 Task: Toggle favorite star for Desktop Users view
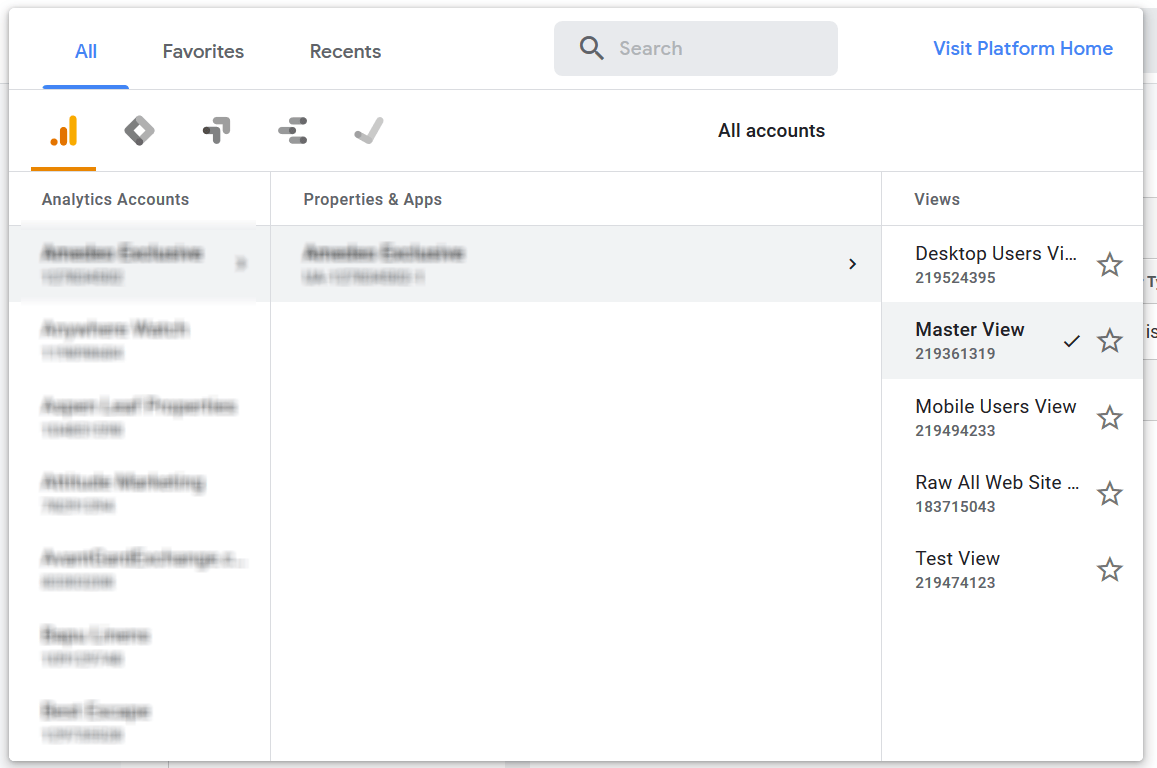pos(1110,265)
